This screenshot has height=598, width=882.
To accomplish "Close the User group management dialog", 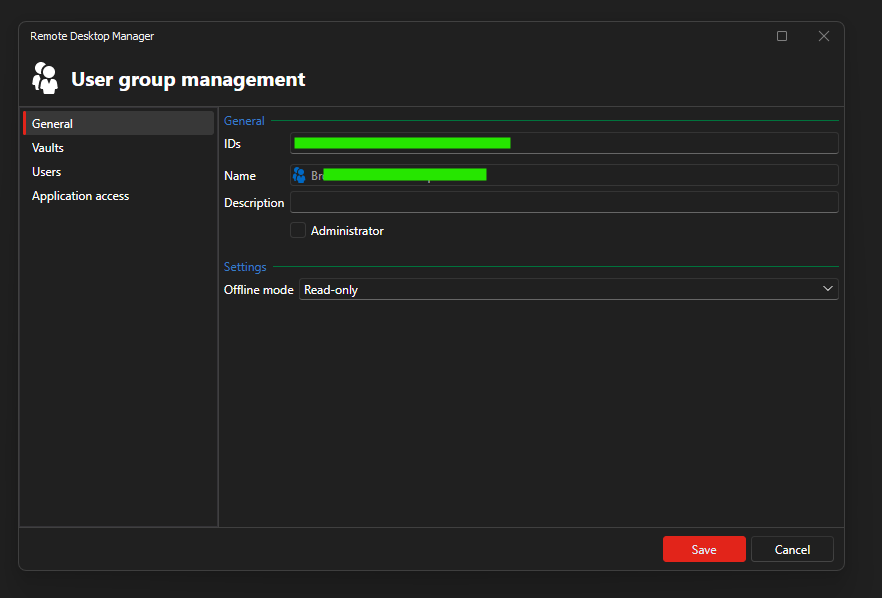I will 824,36.
